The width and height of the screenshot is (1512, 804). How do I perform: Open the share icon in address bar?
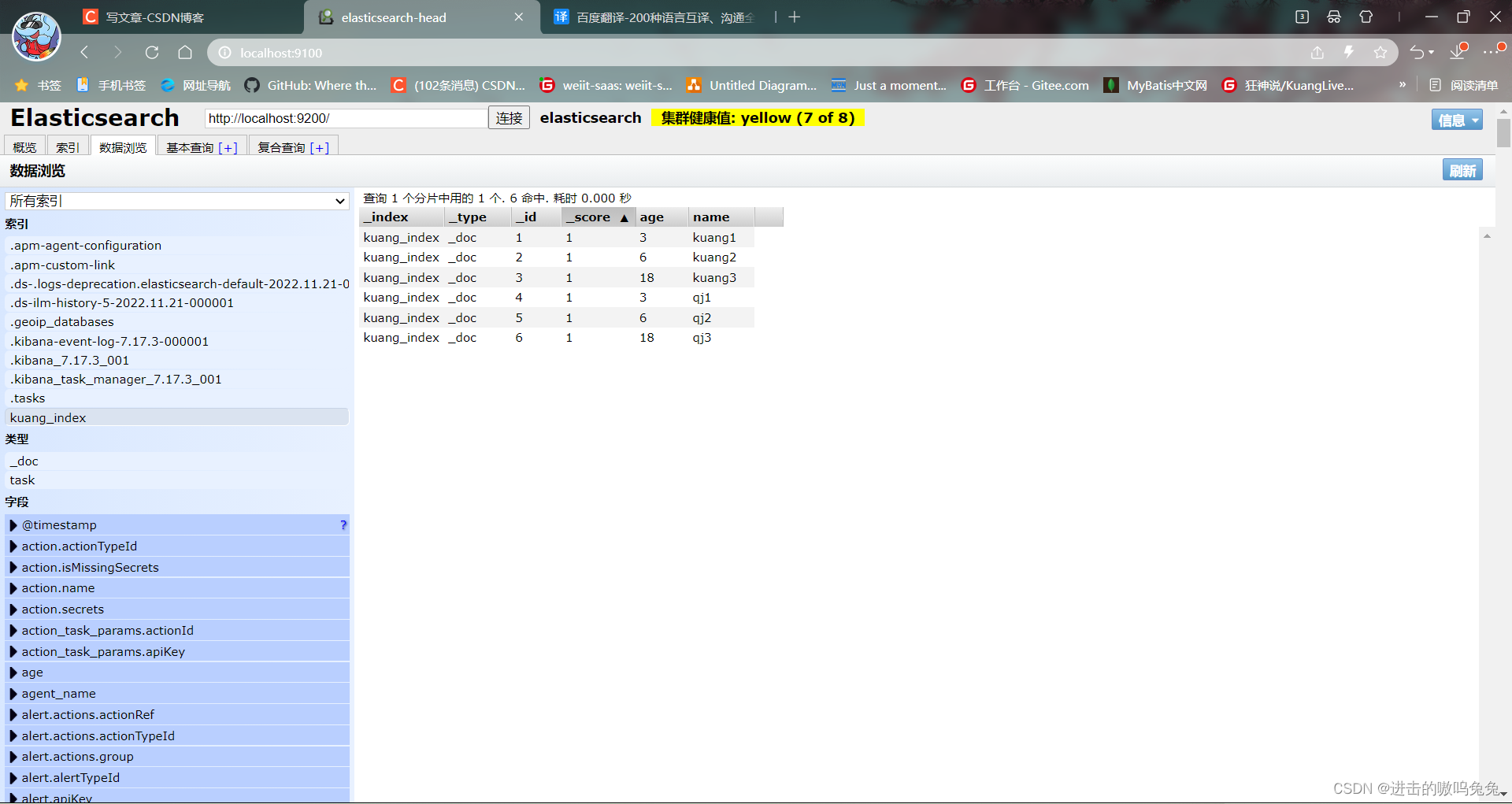(x=1317, y=53)
